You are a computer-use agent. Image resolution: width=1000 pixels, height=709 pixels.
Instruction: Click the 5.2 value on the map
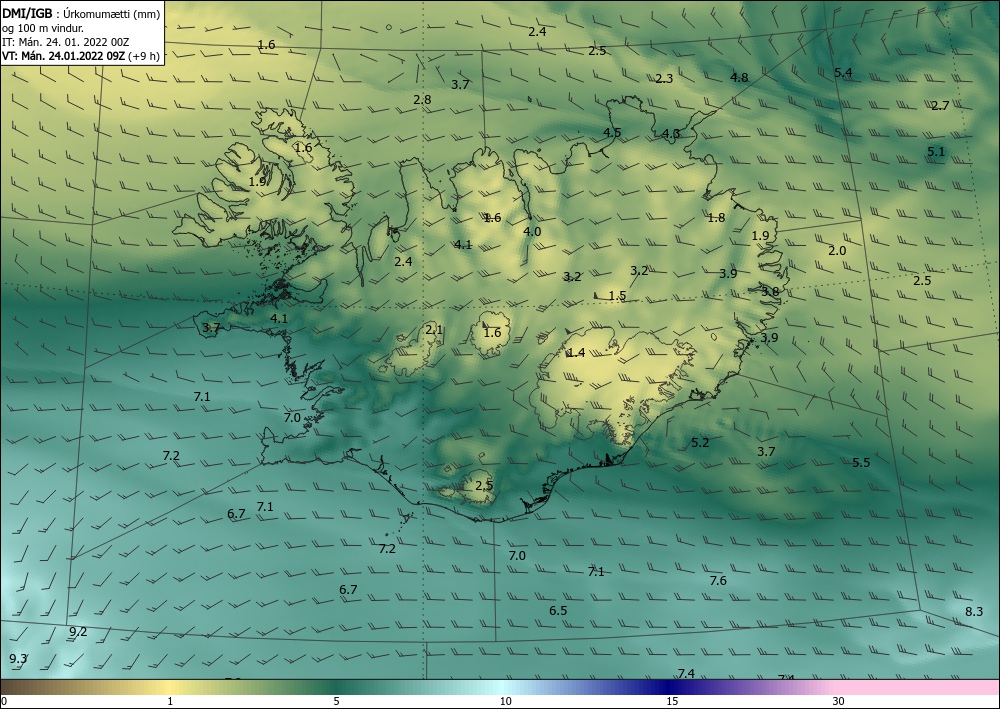pyautogui.click(x=700, y=442)
